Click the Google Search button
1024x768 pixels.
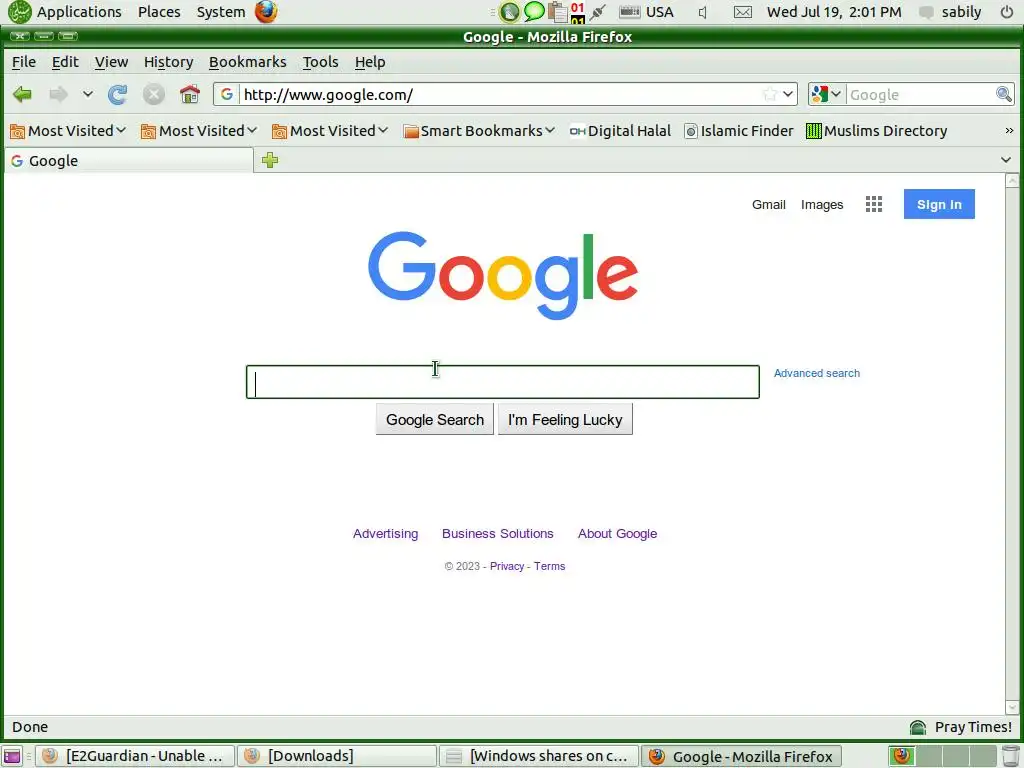(x=435, y=420)
